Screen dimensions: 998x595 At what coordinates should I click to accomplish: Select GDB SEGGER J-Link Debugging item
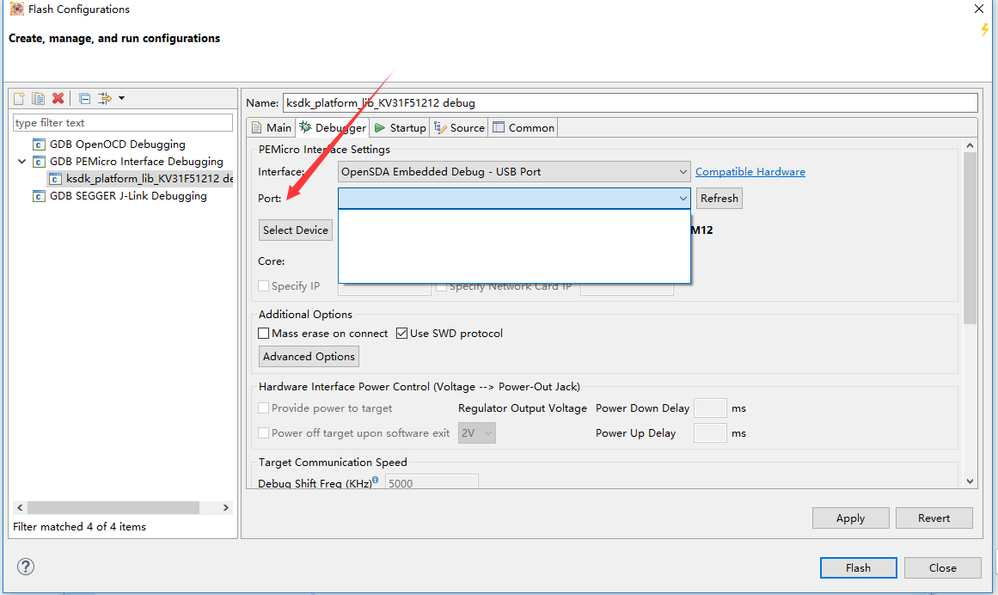point(128,196)
